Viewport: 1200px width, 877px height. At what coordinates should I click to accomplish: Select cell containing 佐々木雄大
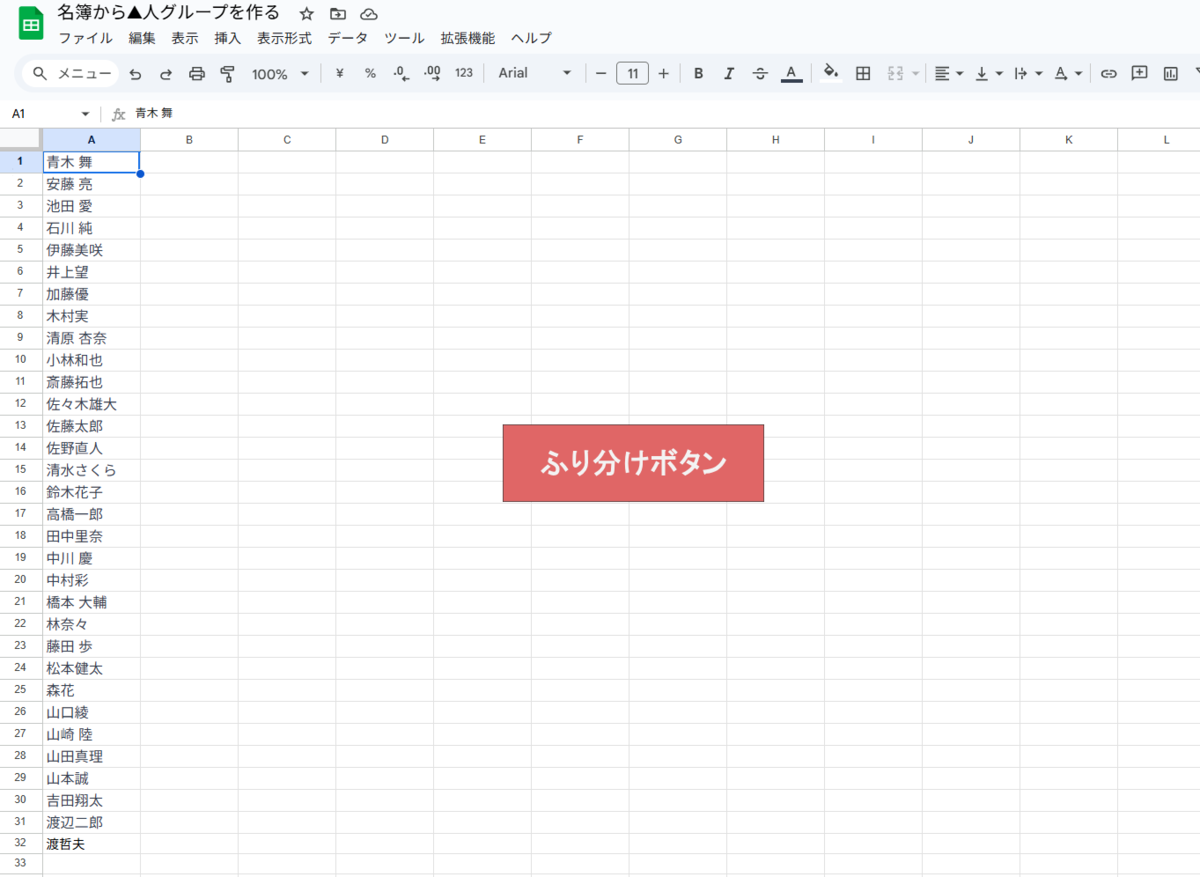point(91,404)
